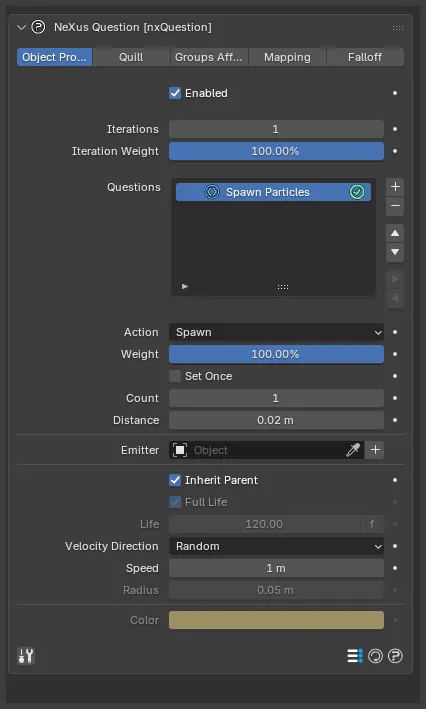Click the animate dot beside Weight
Image resolution: width=426 pixels, height=709 pixels.
pos(395,354)
